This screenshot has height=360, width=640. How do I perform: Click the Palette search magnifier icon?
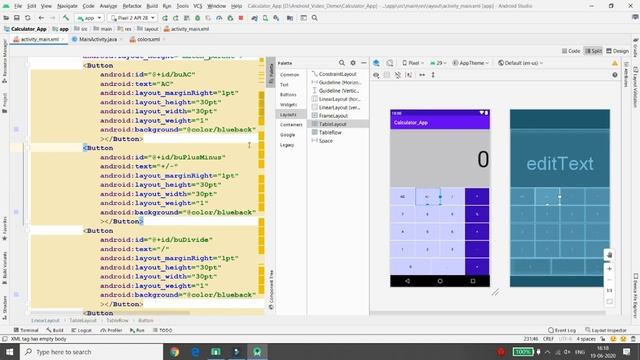[x=342, y=63]
